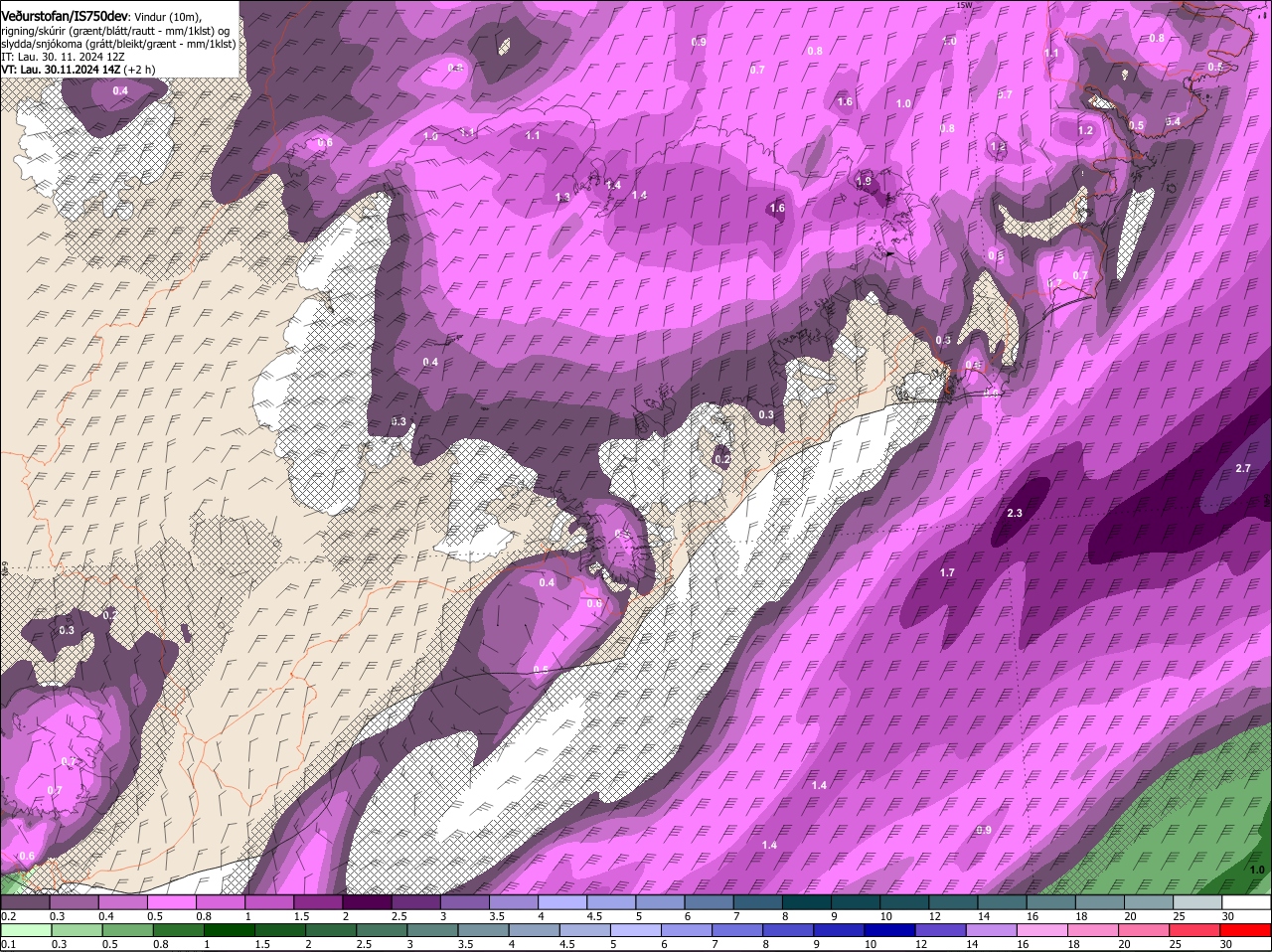The image size is (1272, 952).
Task: Select upper legend row swatch labeled 12
Action: click(x=954, y=902)
